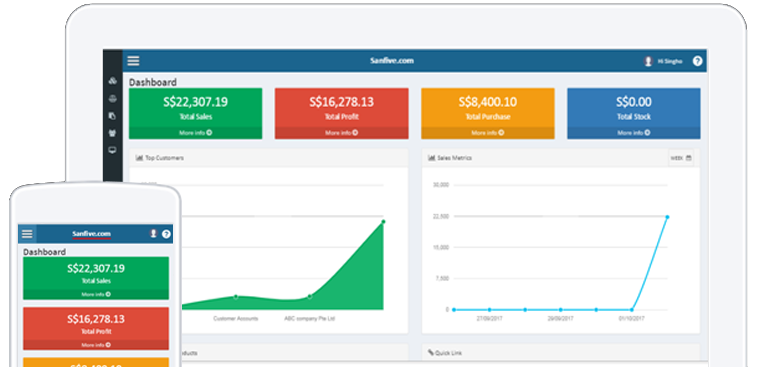Tap S$22,307.19 on the phone
This screenshot has width=761, height=368.
click(96, 268)
